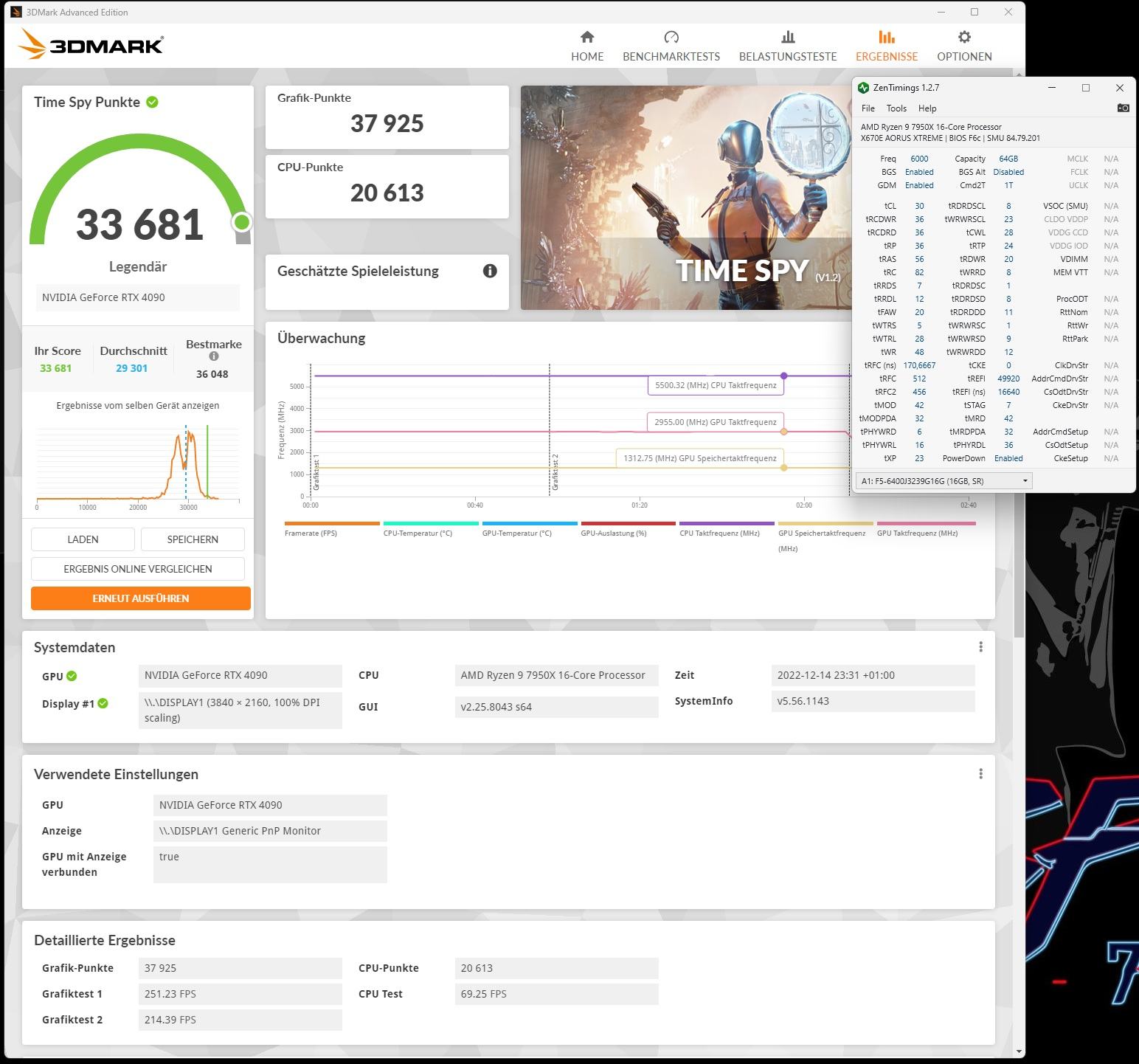Image resolution: width=1139 pixels, height=1064 pixels.
Task: Click the ZenTimings app icon in title bar
Action: click(x=864, y=88)
